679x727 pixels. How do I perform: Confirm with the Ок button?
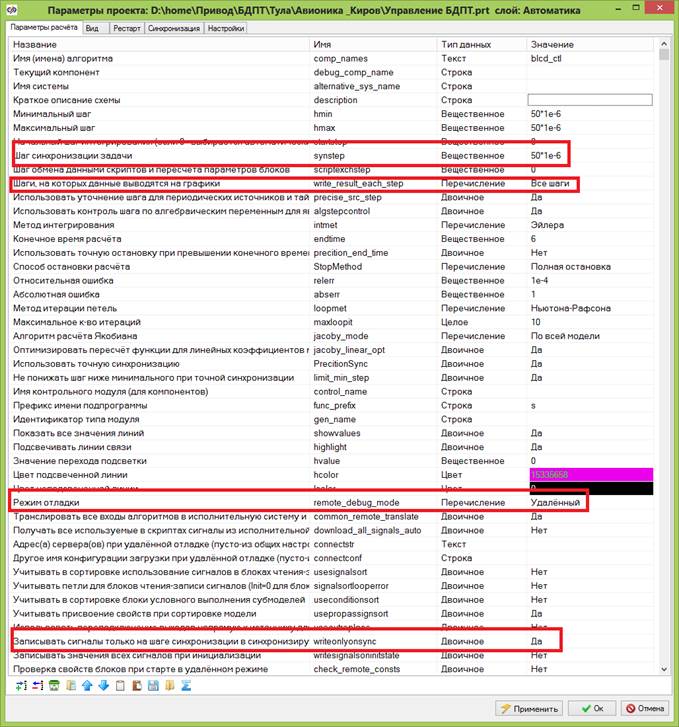pyautogui.click(x=590, y=708)
